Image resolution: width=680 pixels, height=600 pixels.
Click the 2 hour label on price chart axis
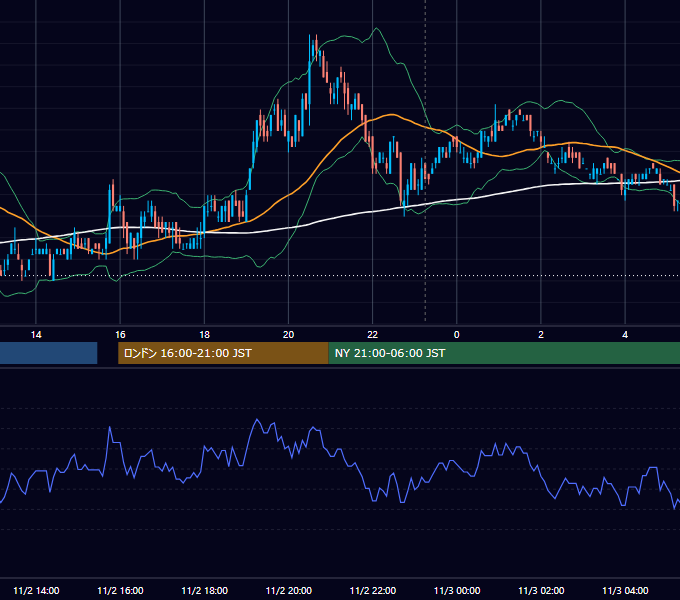pyautogui.click(x=541, y=335)
